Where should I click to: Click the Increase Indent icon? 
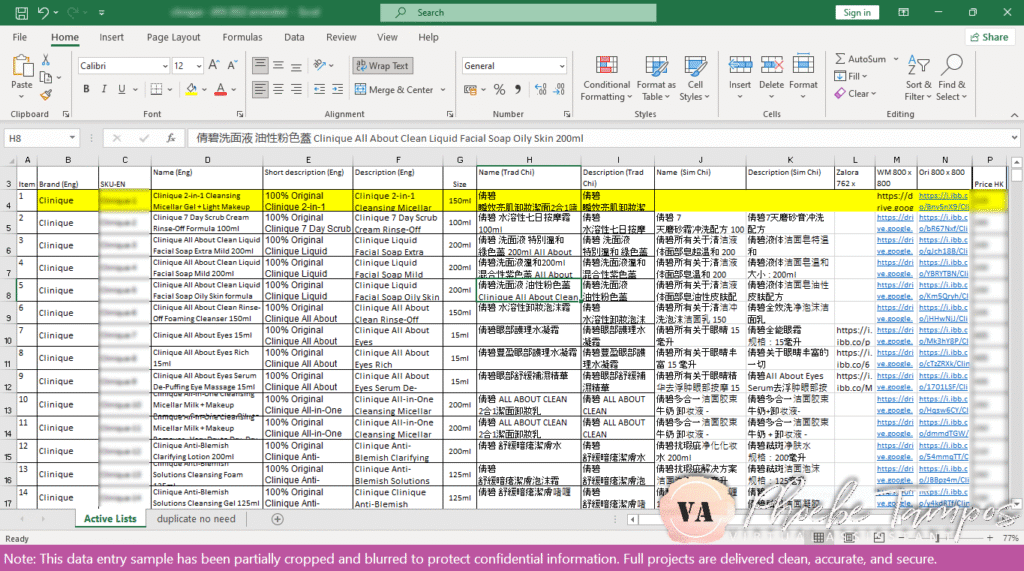pyautogui.click(x=338, y=89)
